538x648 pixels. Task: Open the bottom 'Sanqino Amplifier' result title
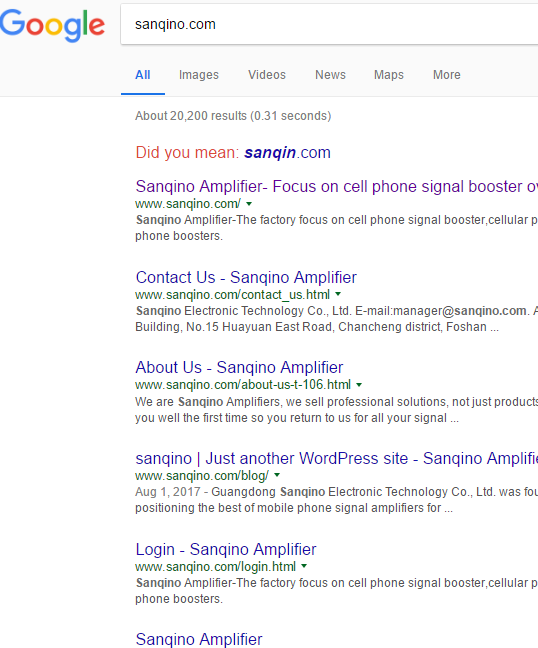(199, 639)
